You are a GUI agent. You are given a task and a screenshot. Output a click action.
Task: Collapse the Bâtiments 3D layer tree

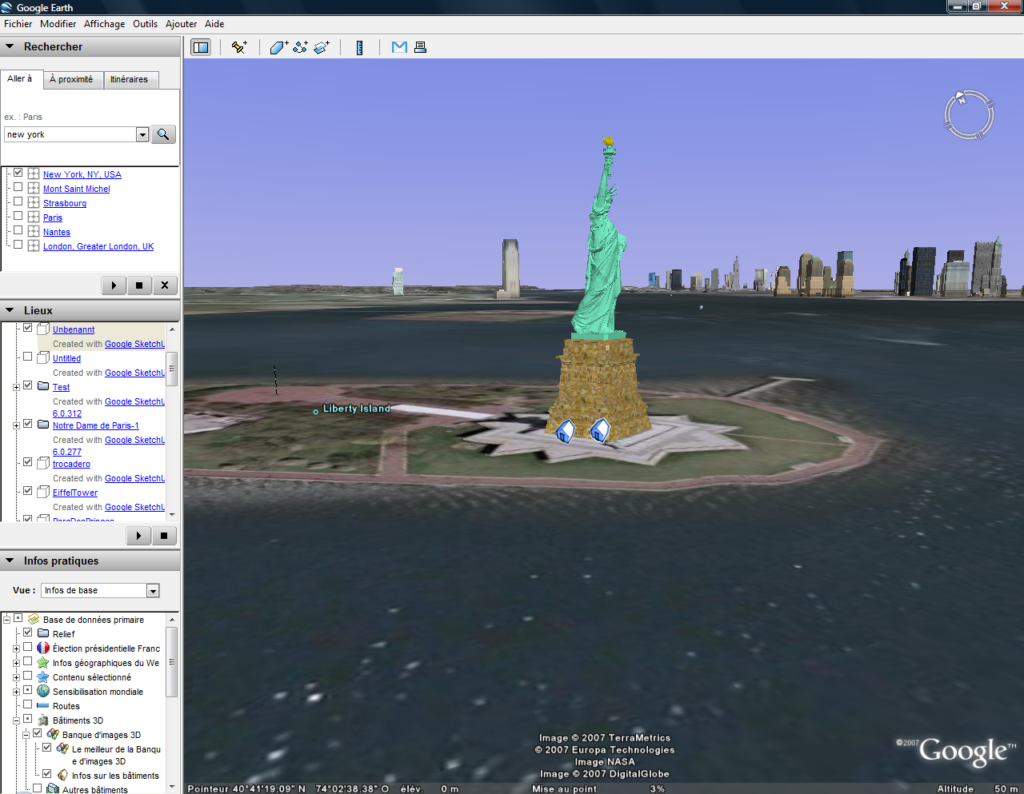pos(16,722)
